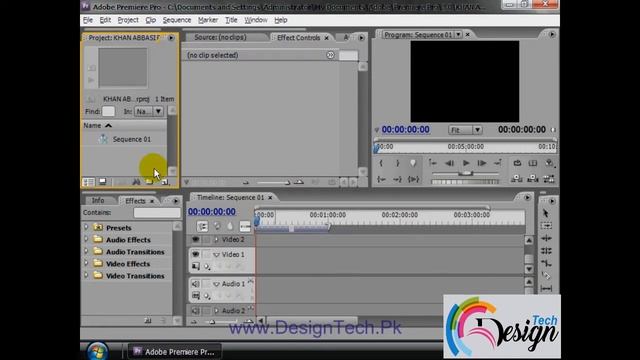Click Set In Point in Program monitor
This screenshot has width=640, height=360.
pyautogui.click(x=381, y=163)
